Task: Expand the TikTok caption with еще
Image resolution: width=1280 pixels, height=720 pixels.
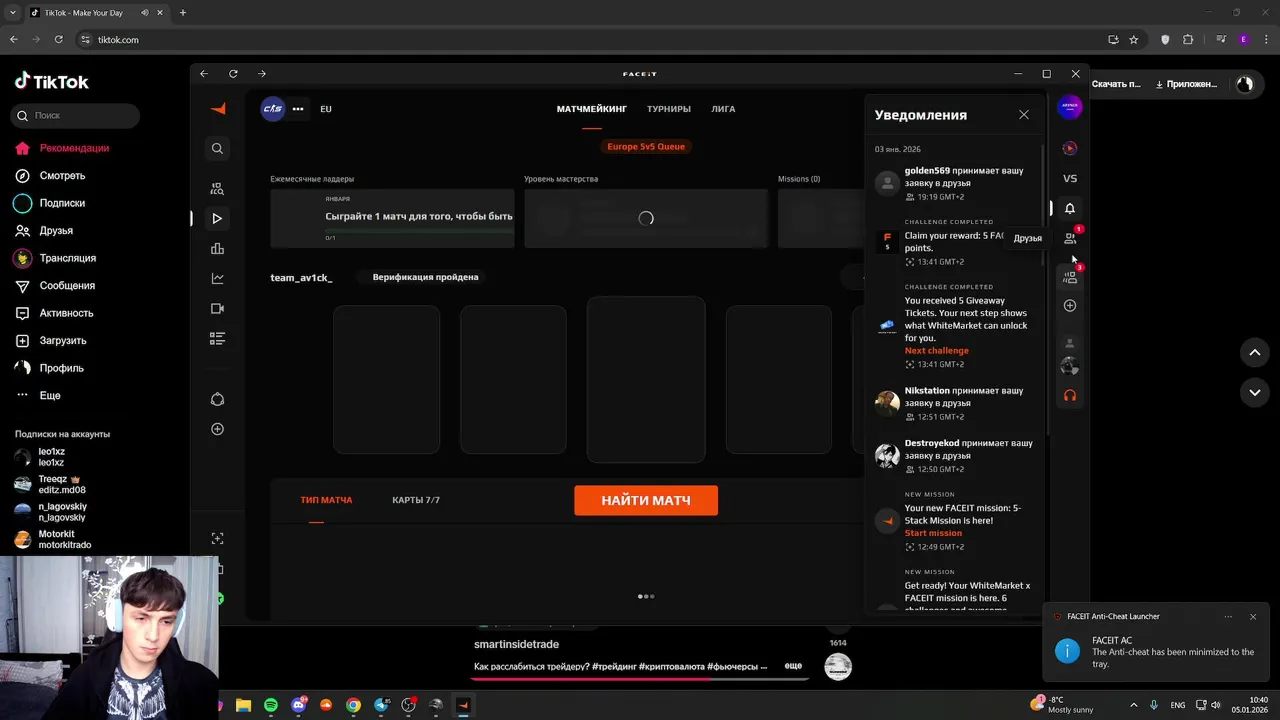Action: point(793,666)
